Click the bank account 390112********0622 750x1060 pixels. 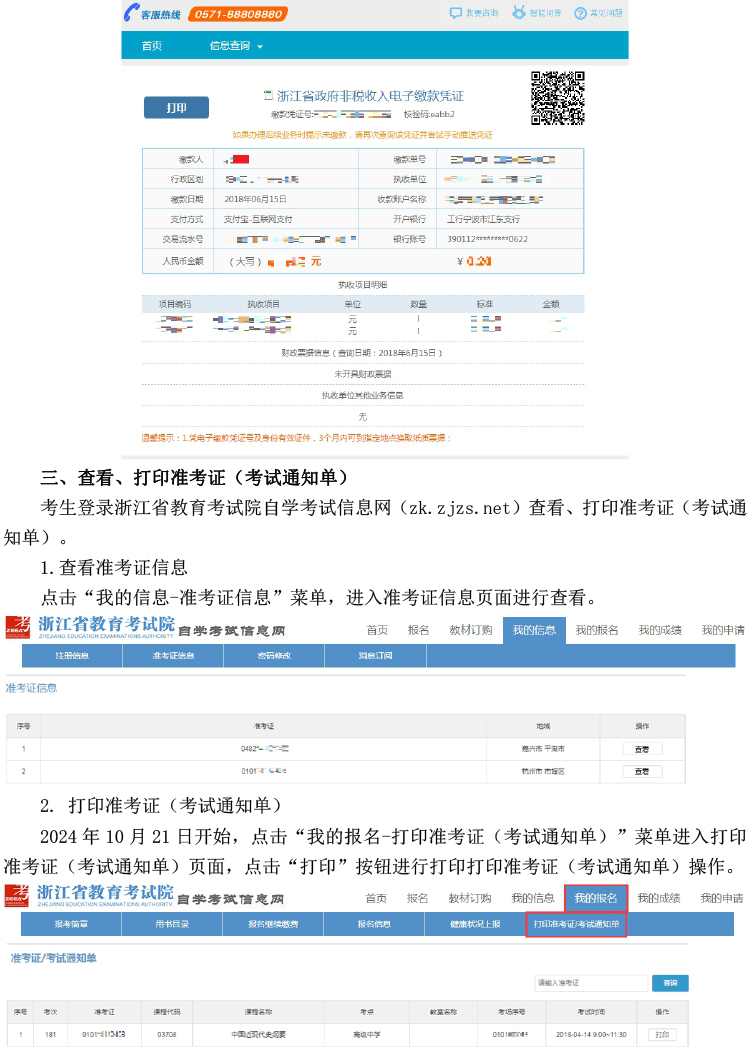click(488, 239)
